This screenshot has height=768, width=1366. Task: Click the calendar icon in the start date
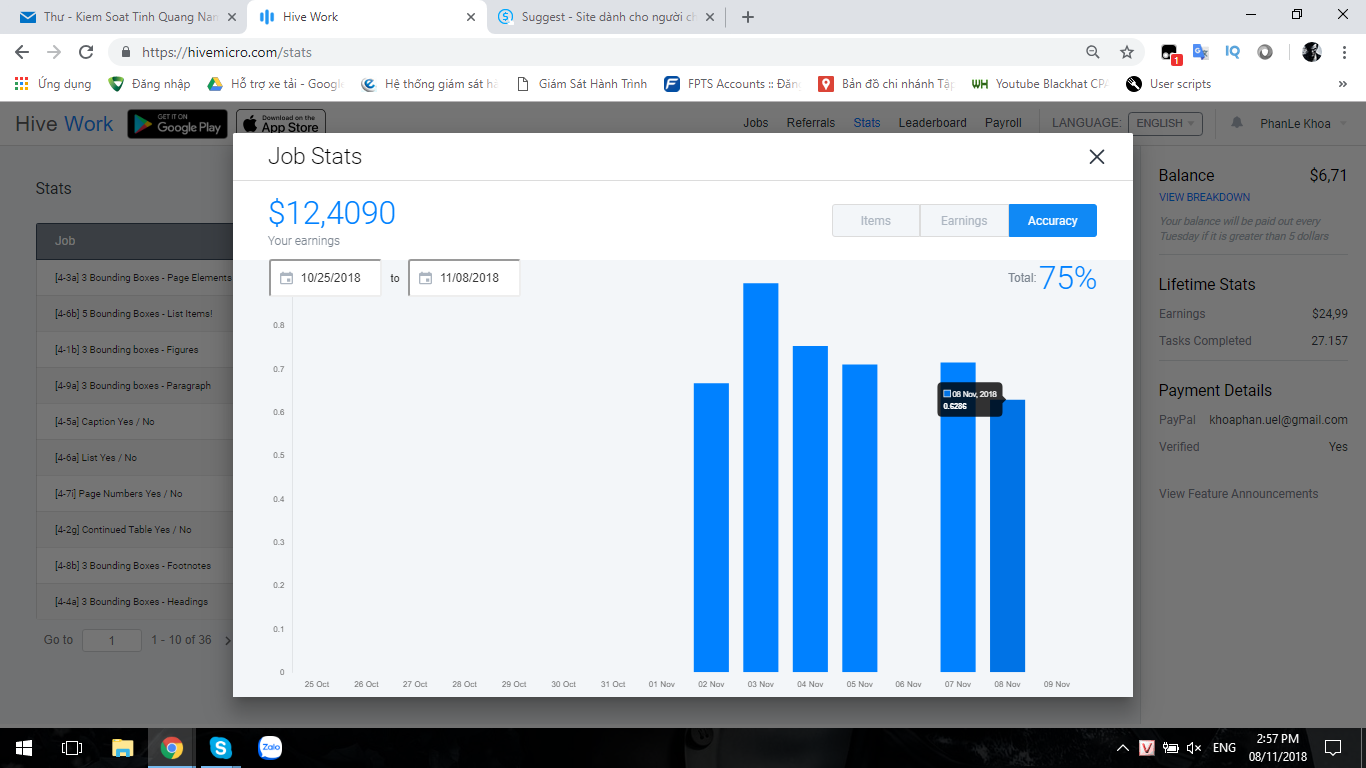pos(286,278)
